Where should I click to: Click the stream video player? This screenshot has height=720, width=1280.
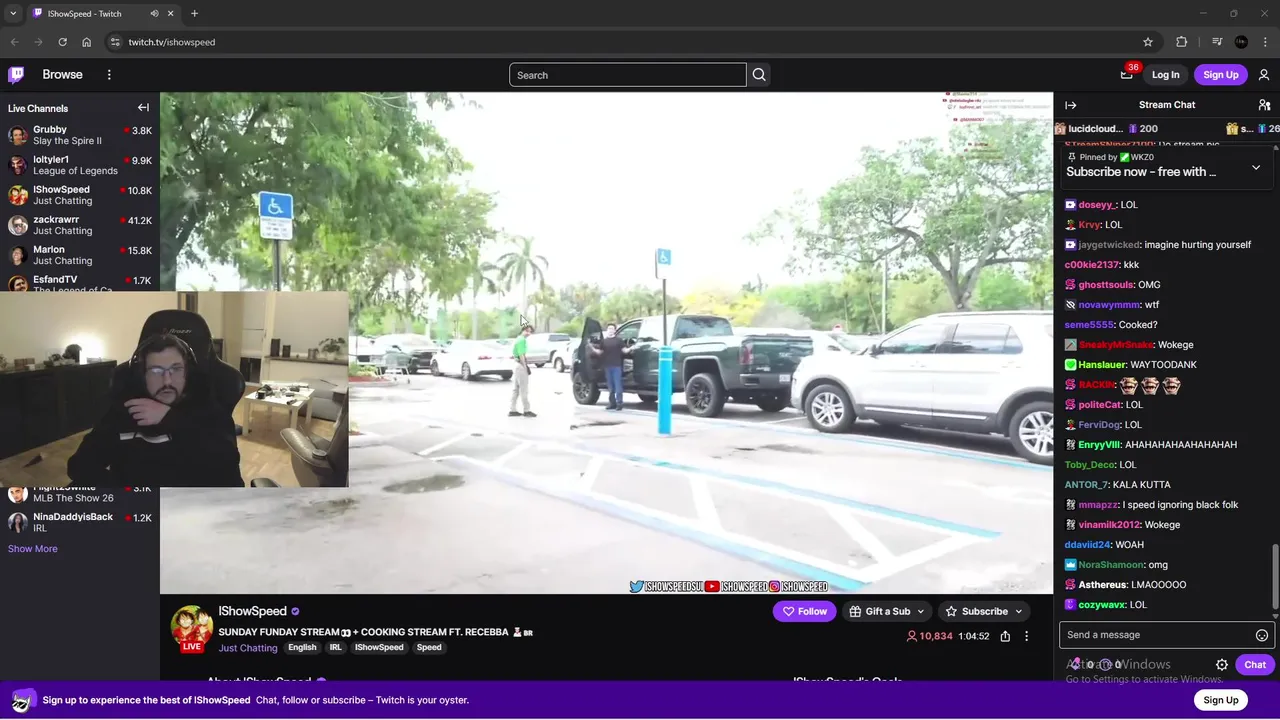coord(606,343)
